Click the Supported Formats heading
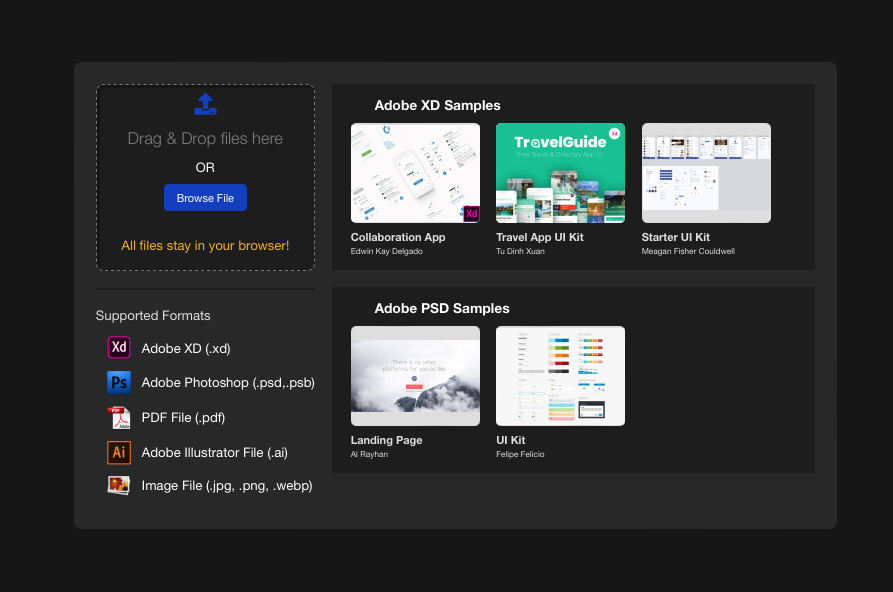This screenshot has height=592, width=893. (153, 316)
